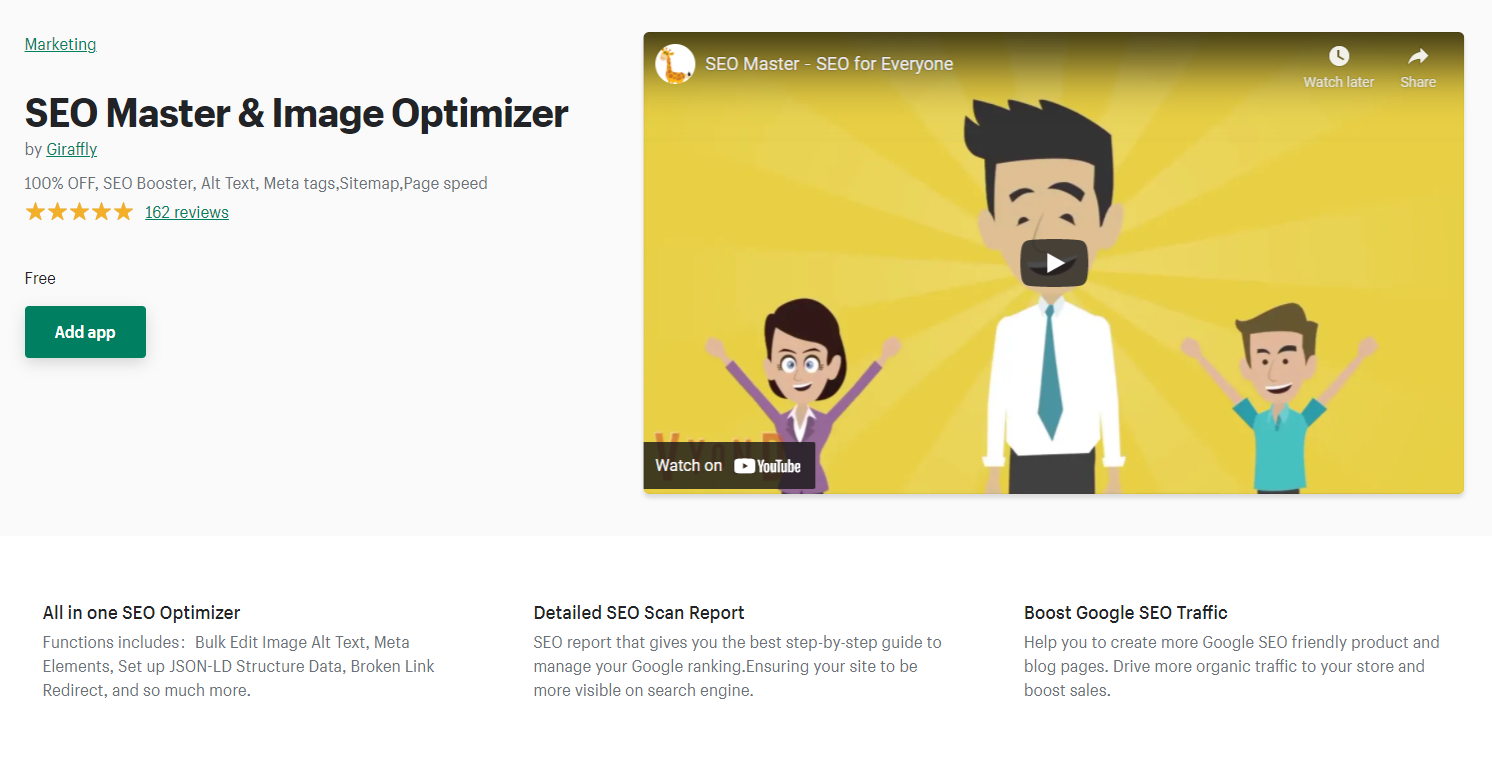This screenshot has width=1492, height=770.
Task: Click the giraffe channel avatar icon
Action: 675,64
